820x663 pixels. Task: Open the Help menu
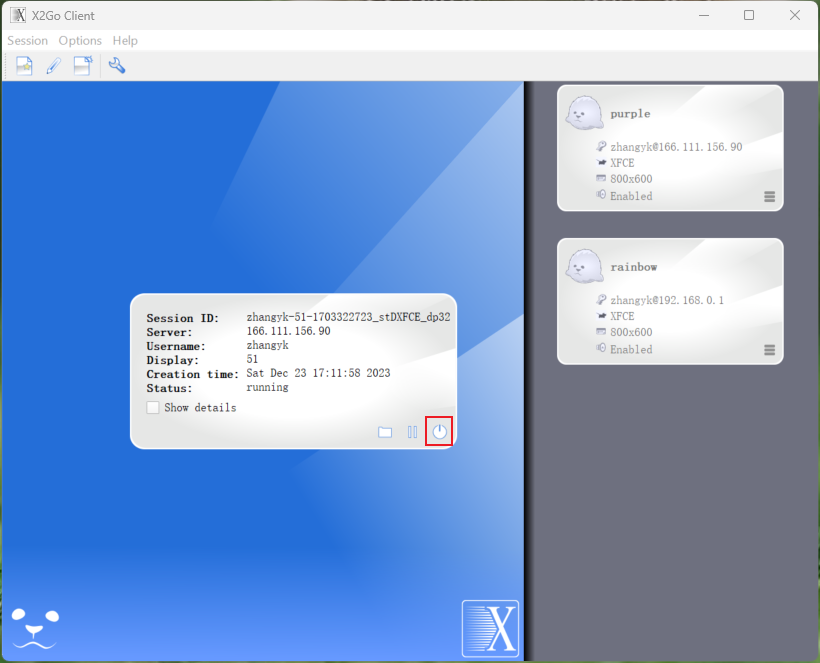tap(125, 41)
